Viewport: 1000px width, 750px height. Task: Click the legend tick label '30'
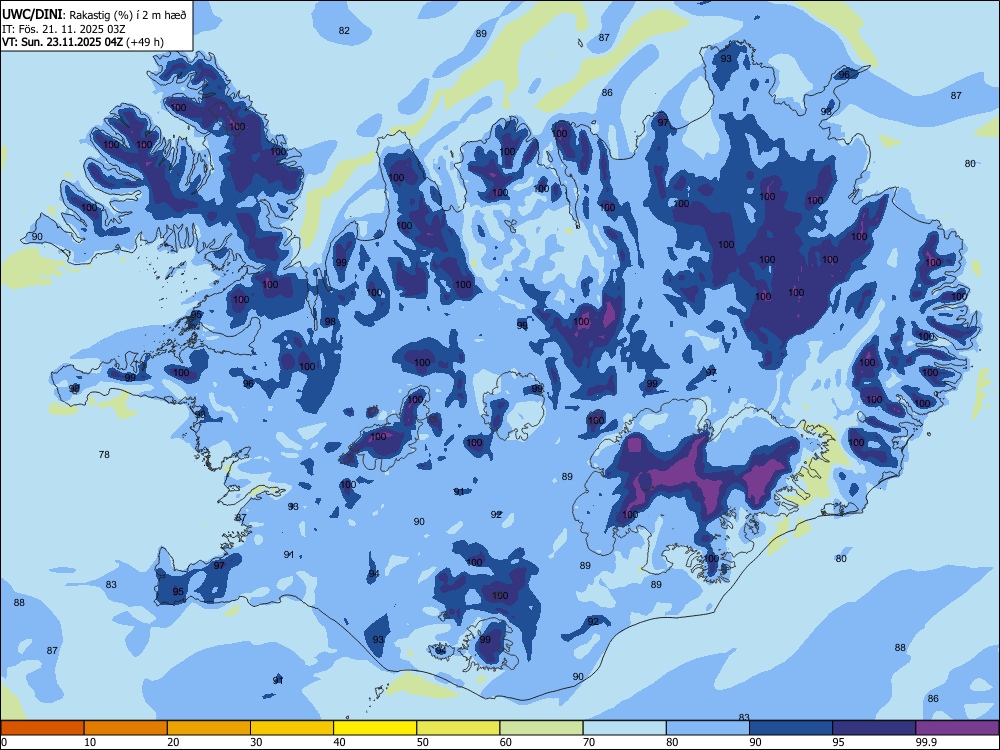pyautogui.click(x=256, y=742)
